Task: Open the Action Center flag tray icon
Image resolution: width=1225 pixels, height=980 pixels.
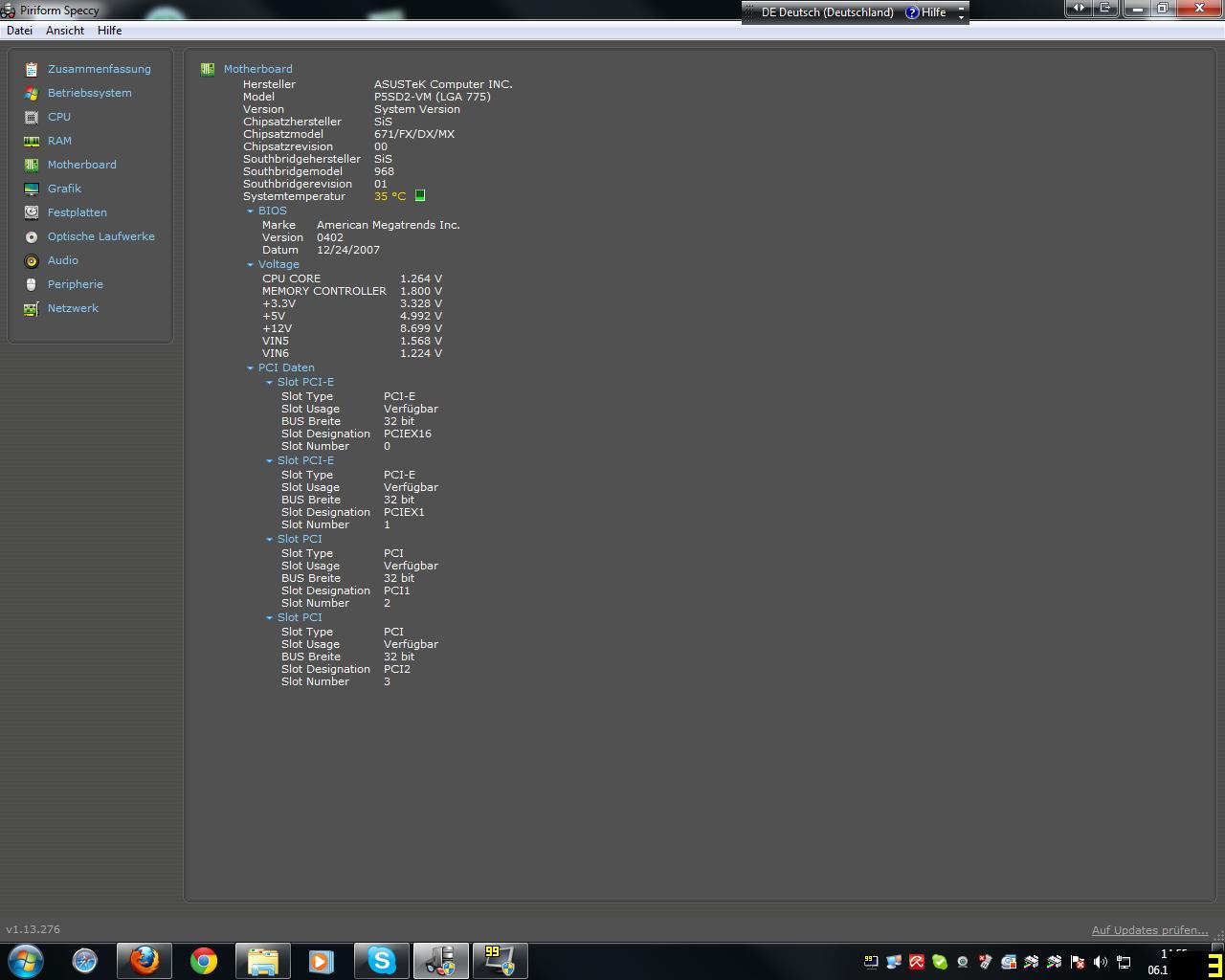Action: [x=1078, y=962]
